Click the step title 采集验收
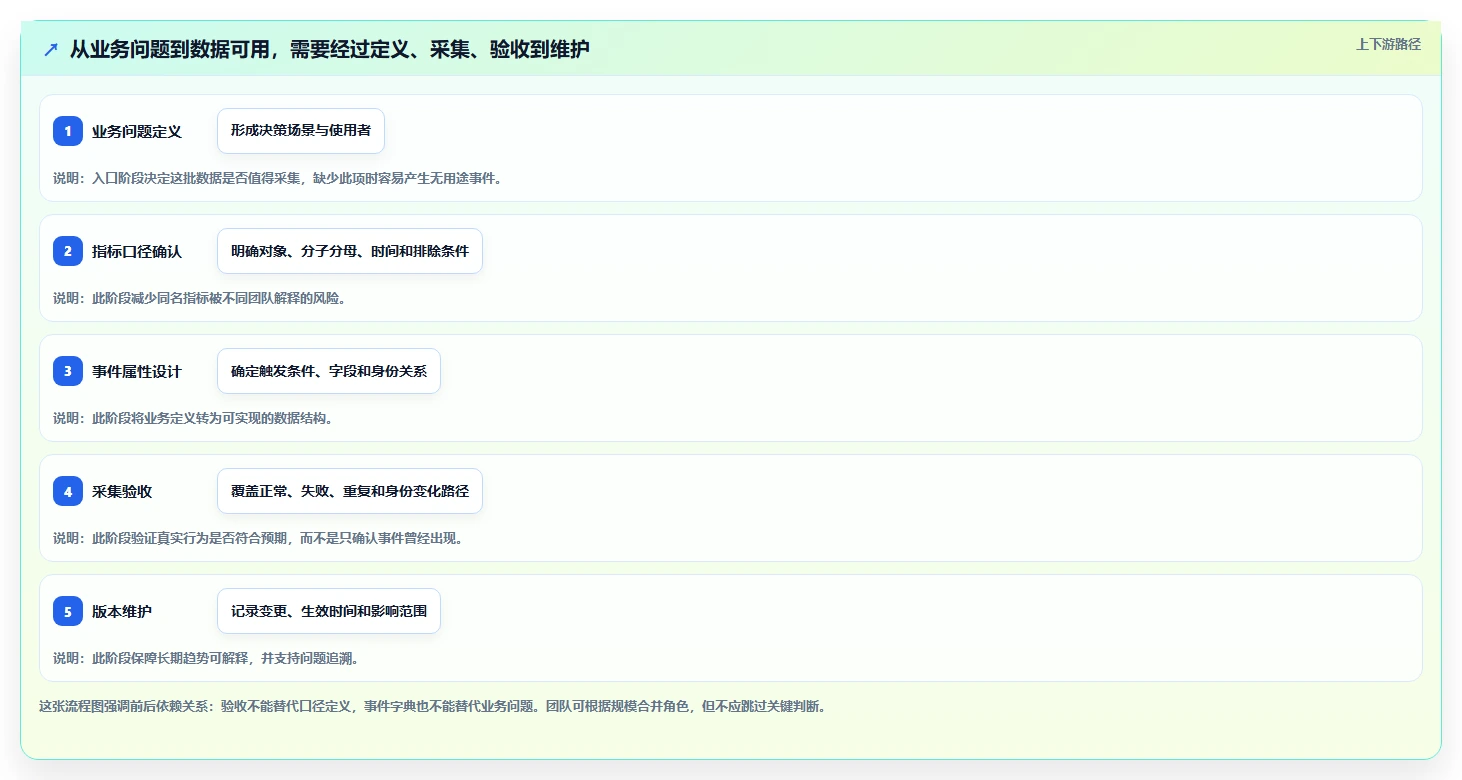1462x780 pixels. (122, 491)
